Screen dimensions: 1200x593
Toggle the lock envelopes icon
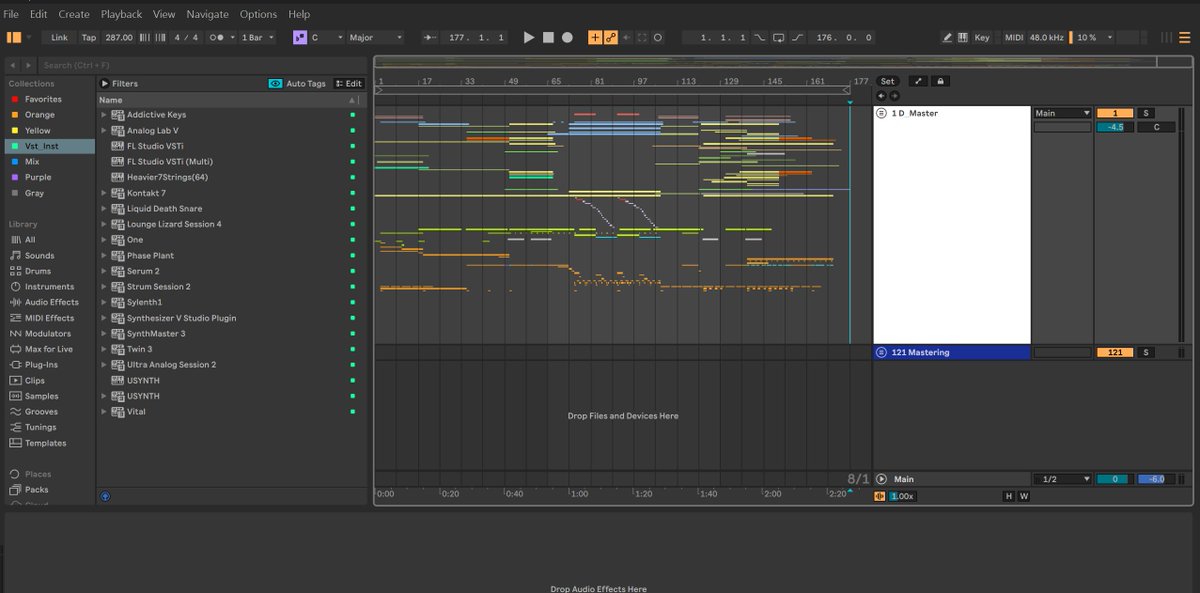940,81
